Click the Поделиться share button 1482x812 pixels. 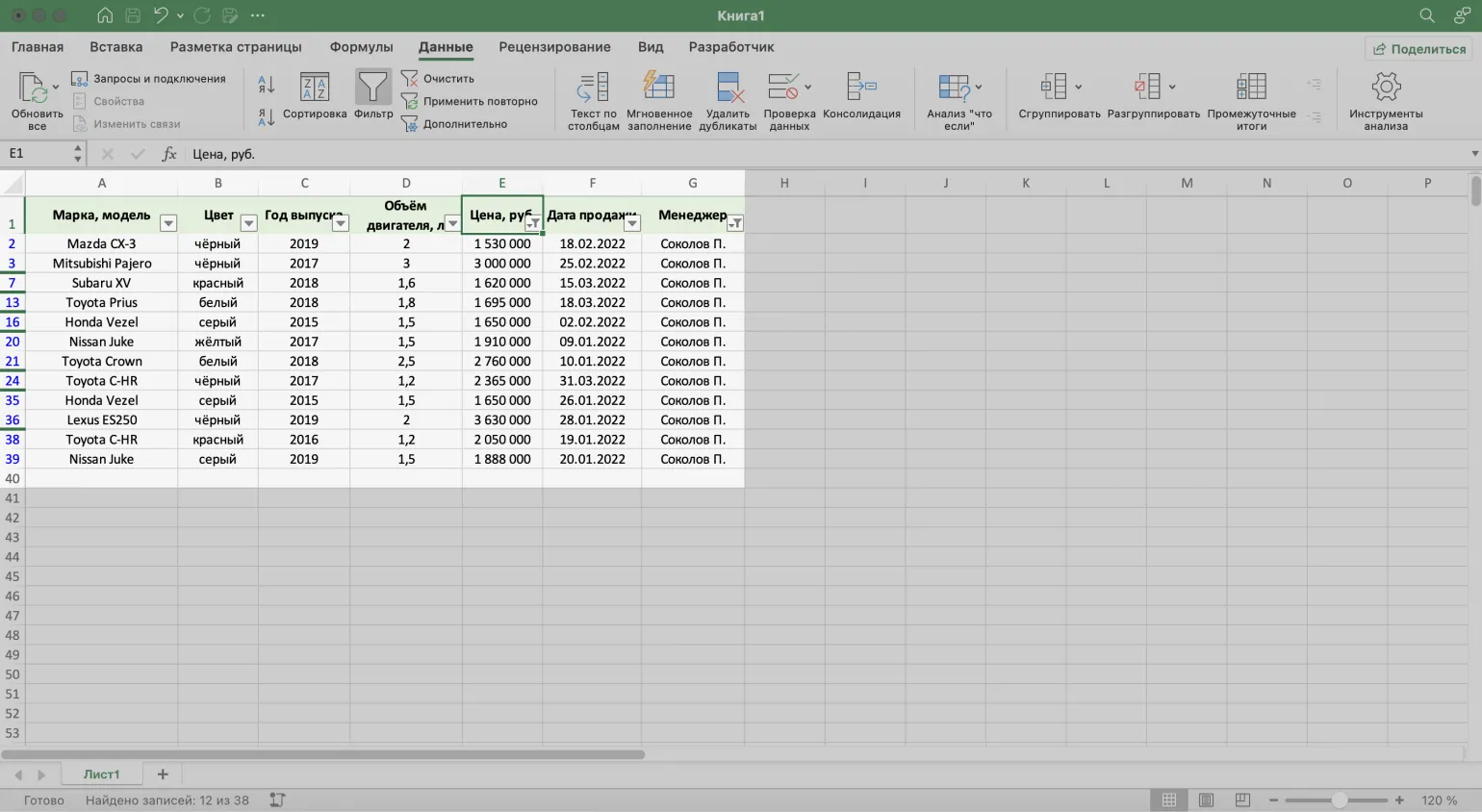(x=1419, y=49)
